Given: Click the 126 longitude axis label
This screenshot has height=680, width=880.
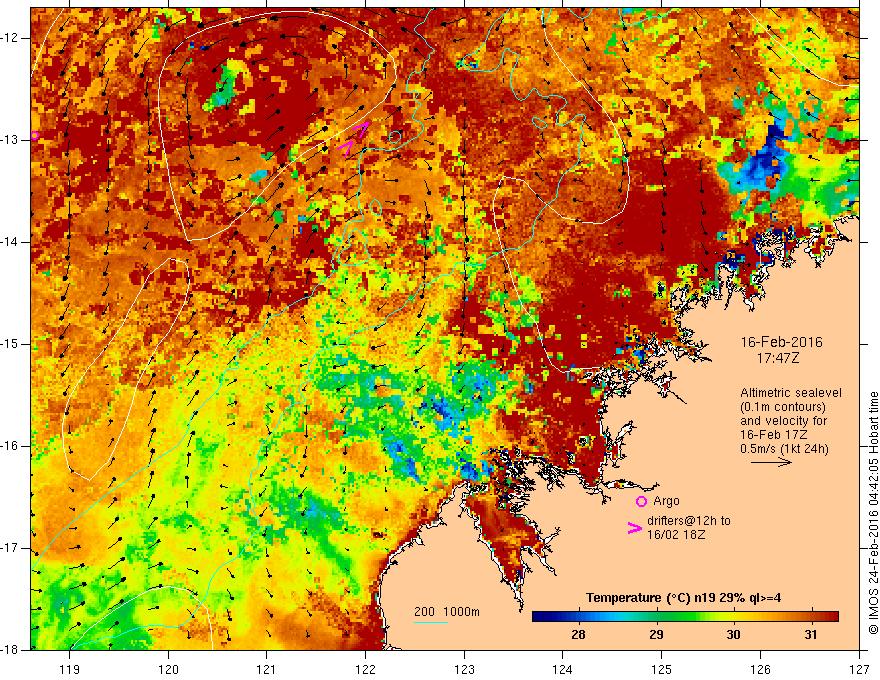Looking at the screenshot, I should (x=760, y=669).
